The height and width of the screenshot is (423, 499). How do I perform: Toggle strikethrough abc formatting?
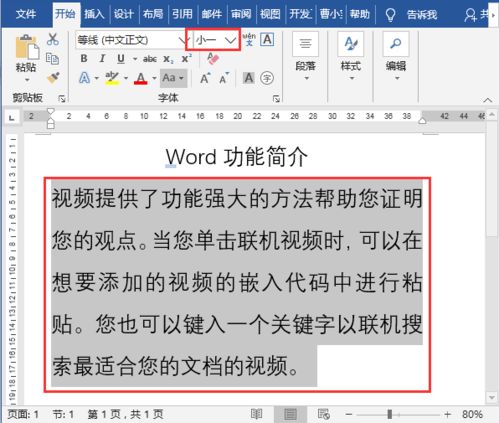[150, 59]
